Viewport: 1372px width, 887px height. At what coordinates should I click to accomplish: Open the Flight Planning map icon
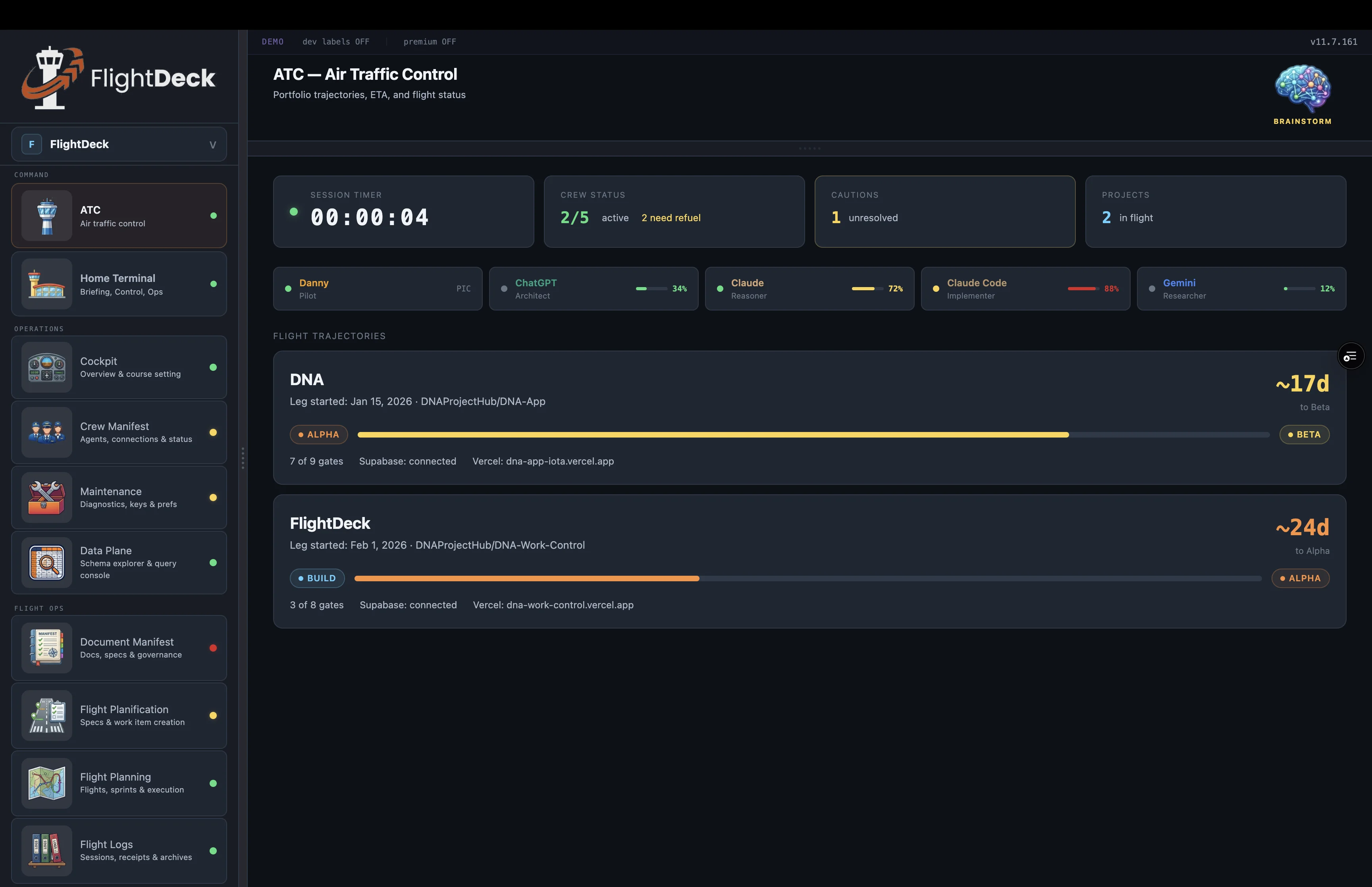pyautogui.click(x=46, y=783)
